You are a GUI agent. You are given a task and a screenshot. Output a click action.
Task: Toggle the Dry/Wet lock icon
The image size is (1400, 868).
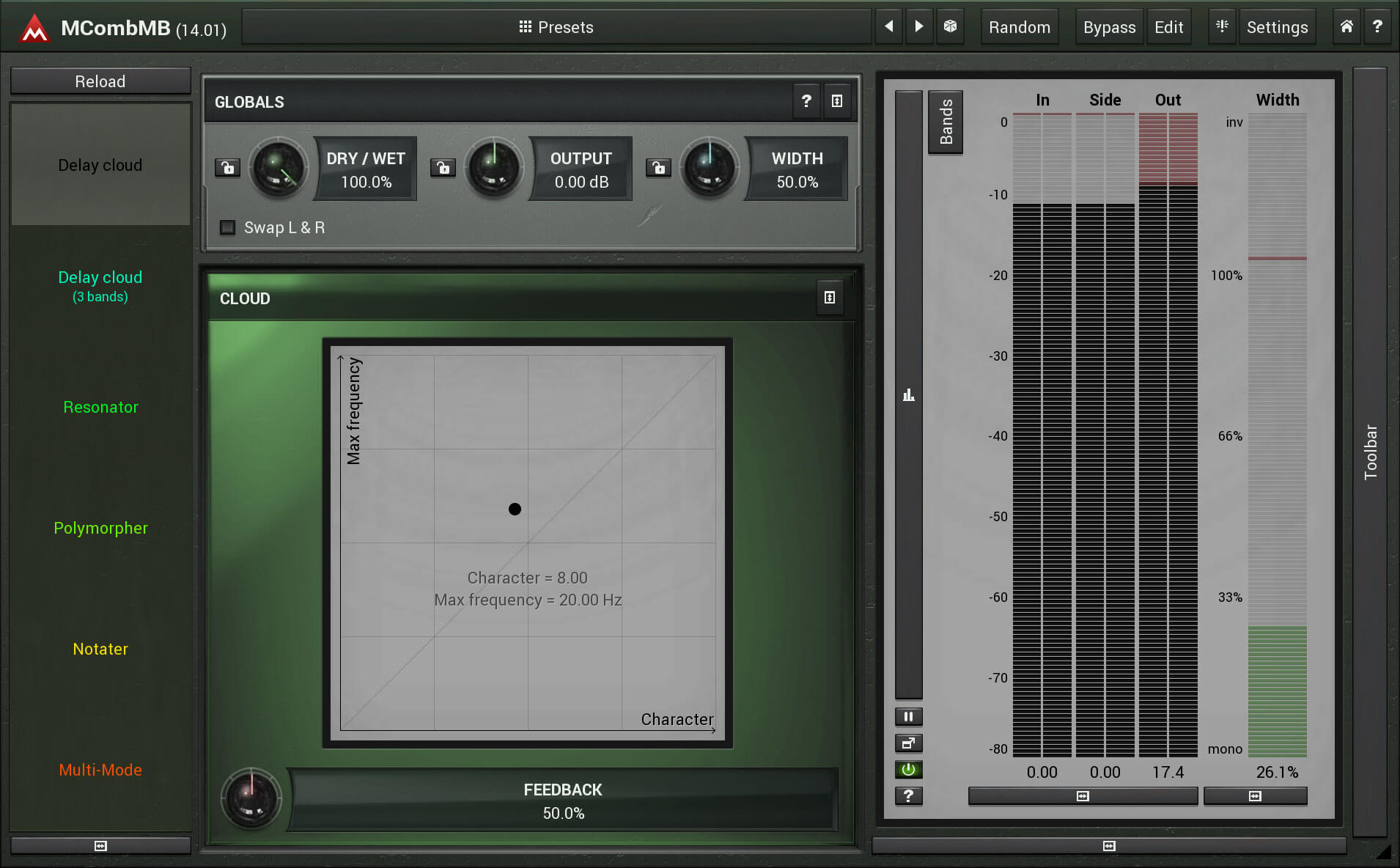point(227,168)
